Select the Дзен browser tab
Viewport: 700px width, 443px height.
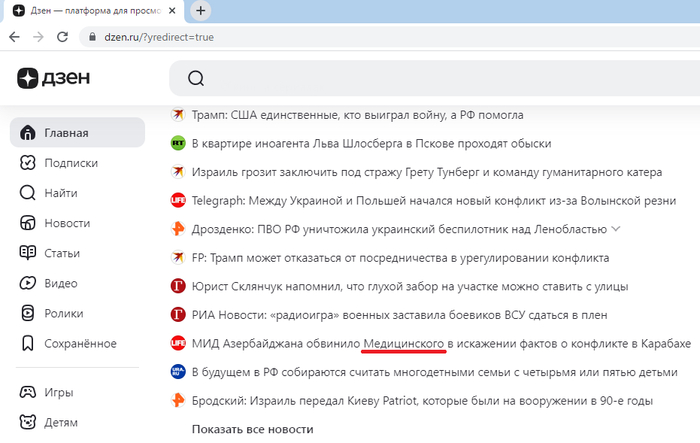coord(94,11)
